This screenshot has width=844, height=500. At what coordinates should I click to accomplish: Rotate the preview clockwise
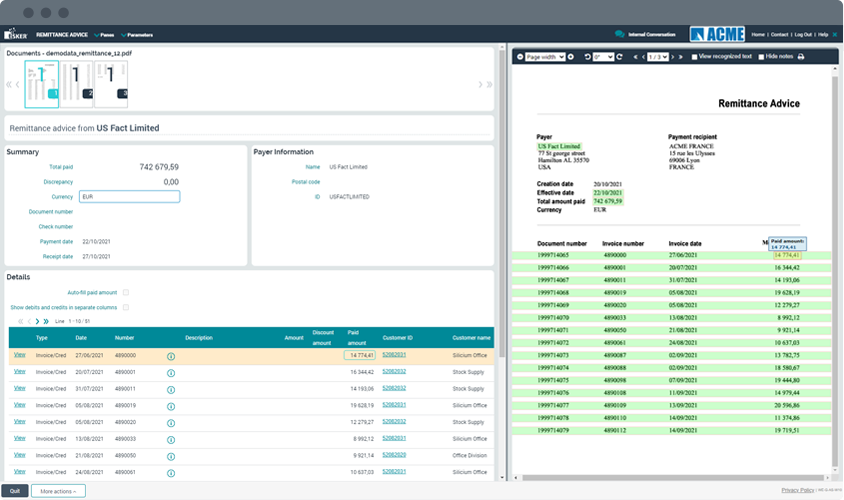[x=620, y=57]
